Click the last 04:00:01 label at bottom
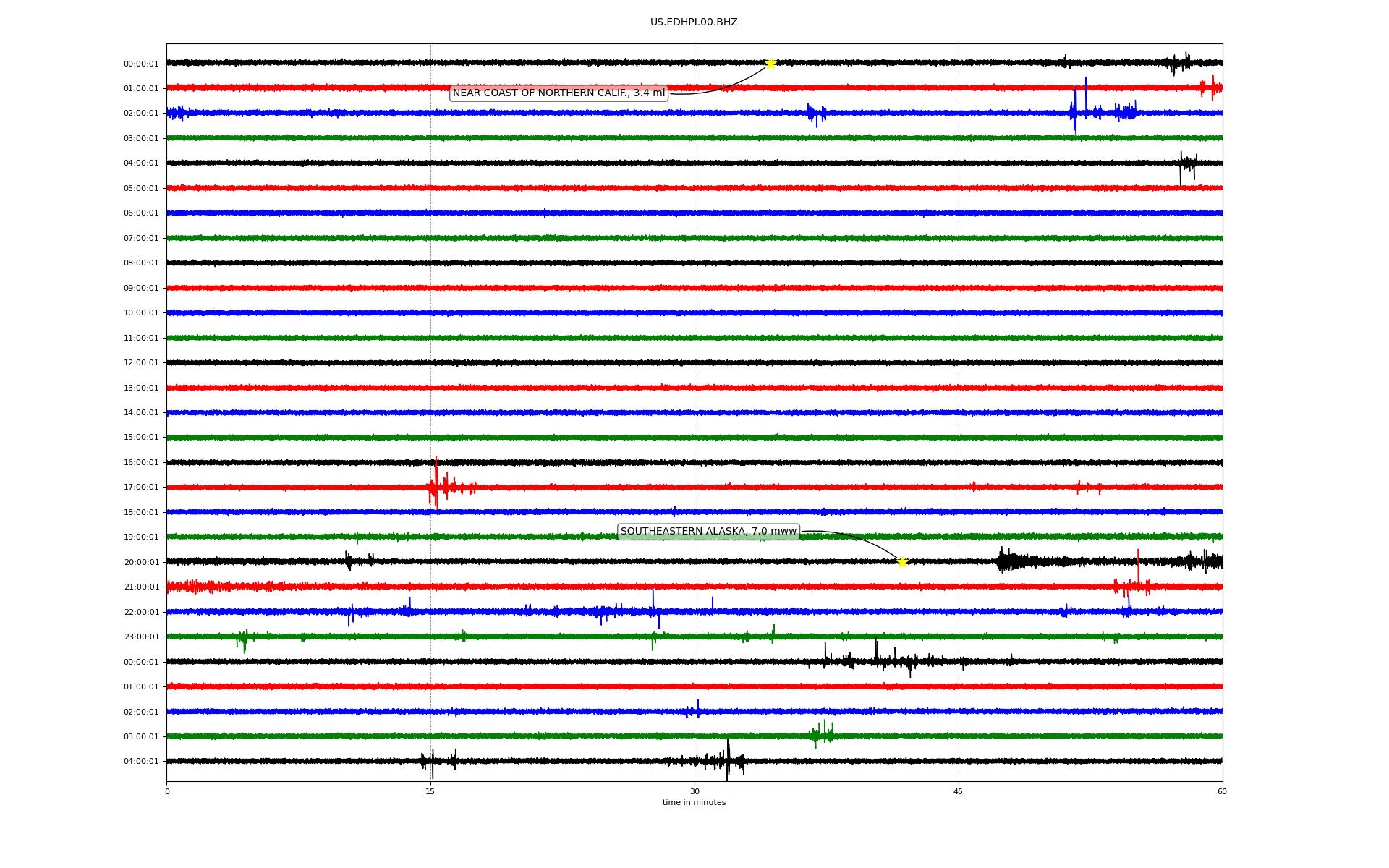This screenshot has width=1389, height=868. (141, 761)
